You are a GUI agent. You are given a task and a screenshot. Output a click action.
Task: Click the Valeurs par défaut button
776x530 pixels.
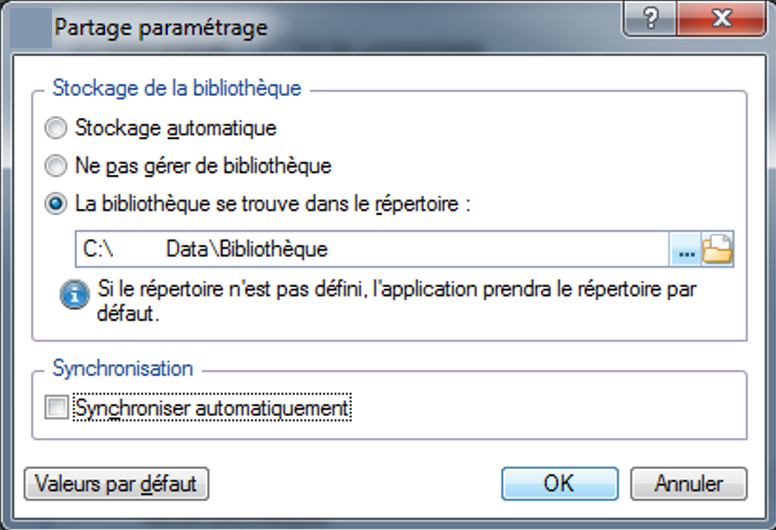click(116, 483)
